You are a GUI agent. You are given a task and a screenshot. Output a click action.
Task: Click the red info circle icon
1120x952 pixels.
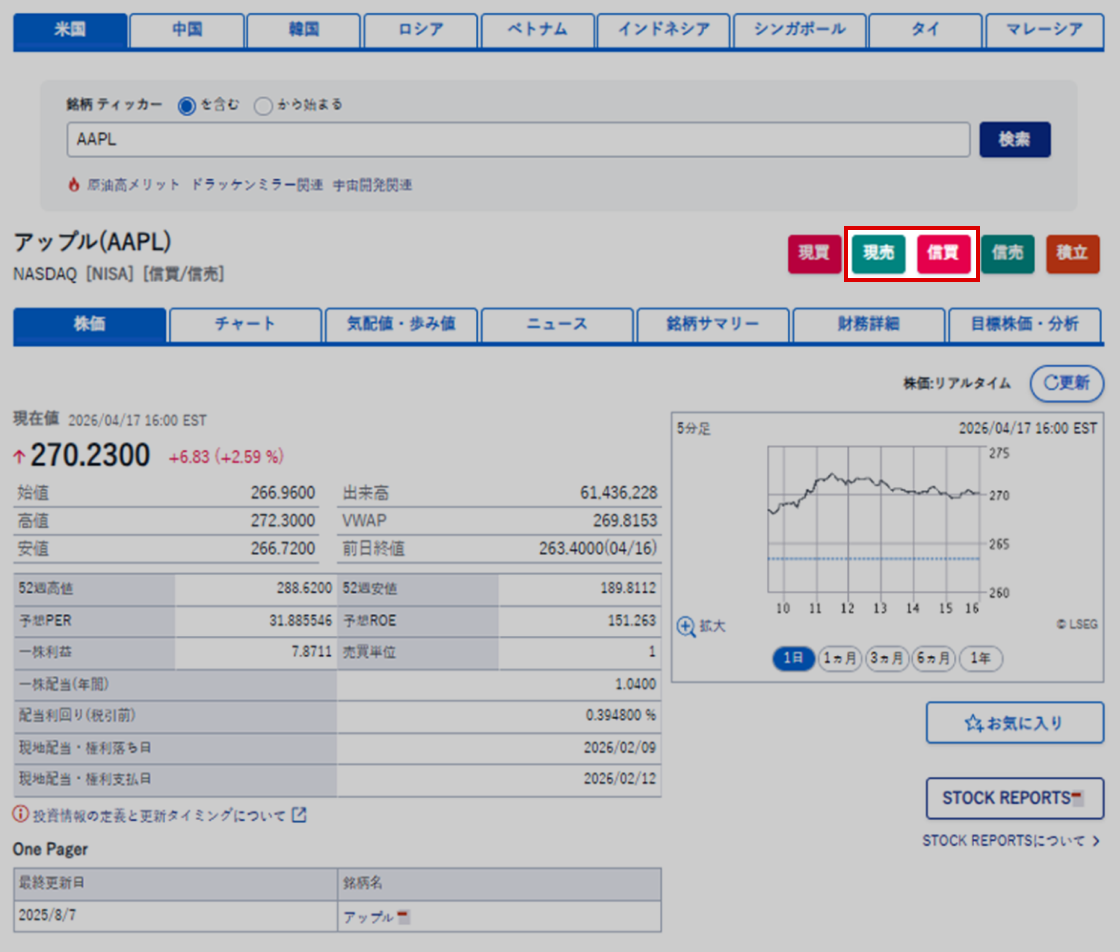[x=21, y=814]
